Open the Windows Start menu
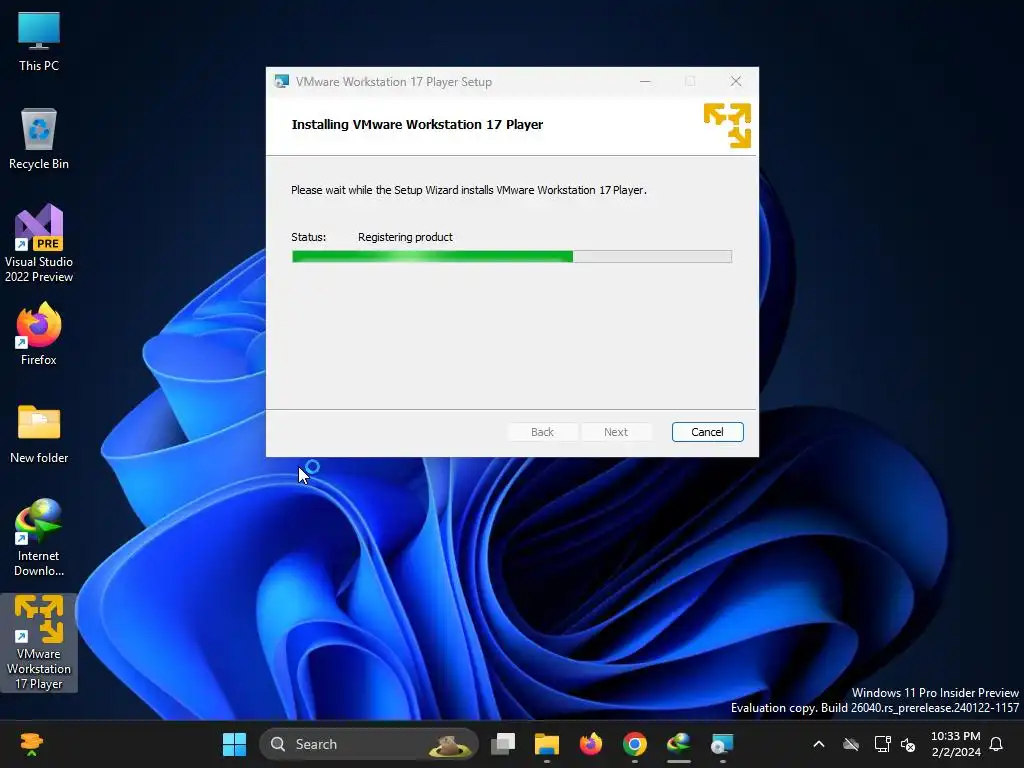1024x768 pixels. [x=234, y=744]
